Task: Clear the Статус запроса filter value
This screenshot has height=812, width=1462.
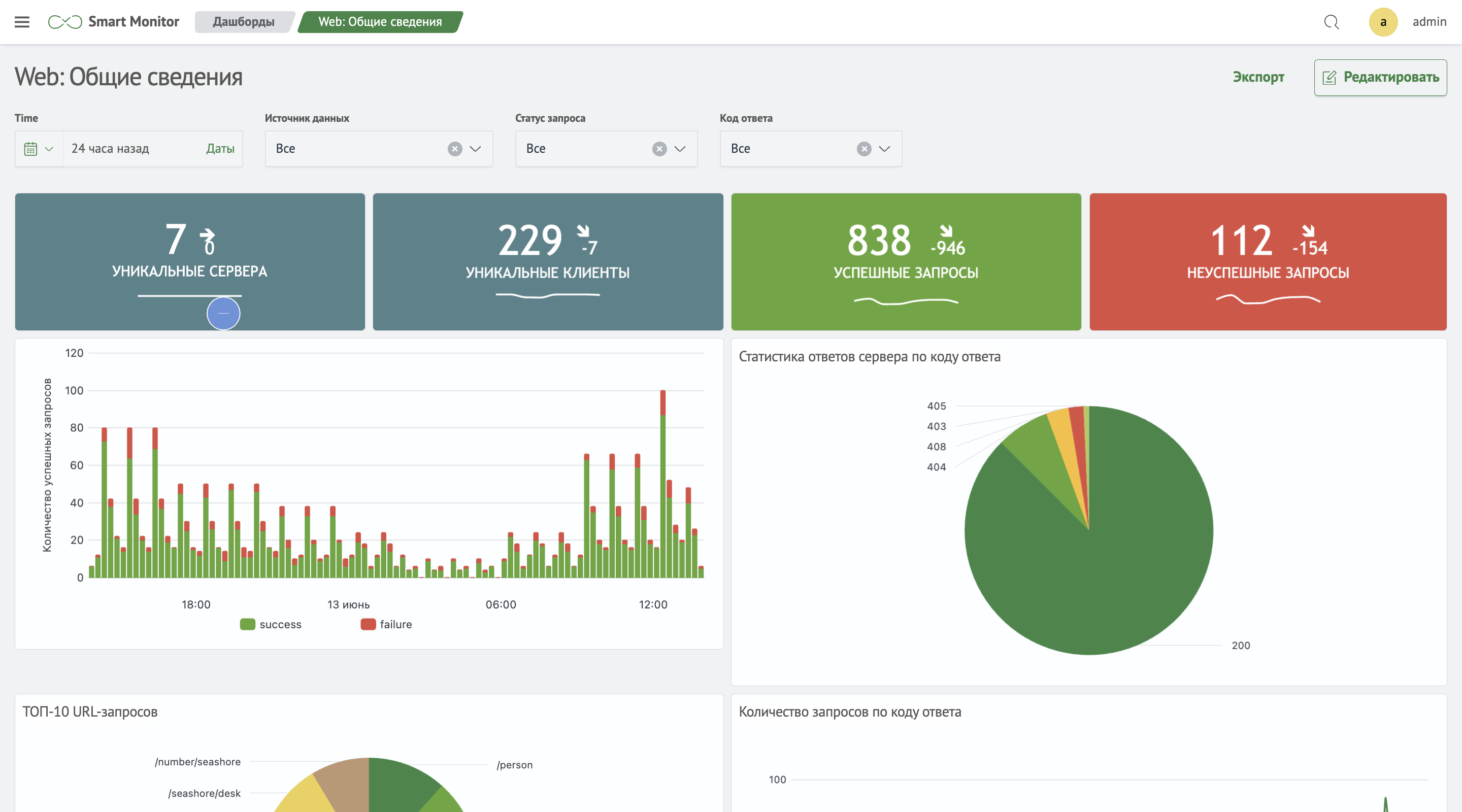Action: (659, 149)
